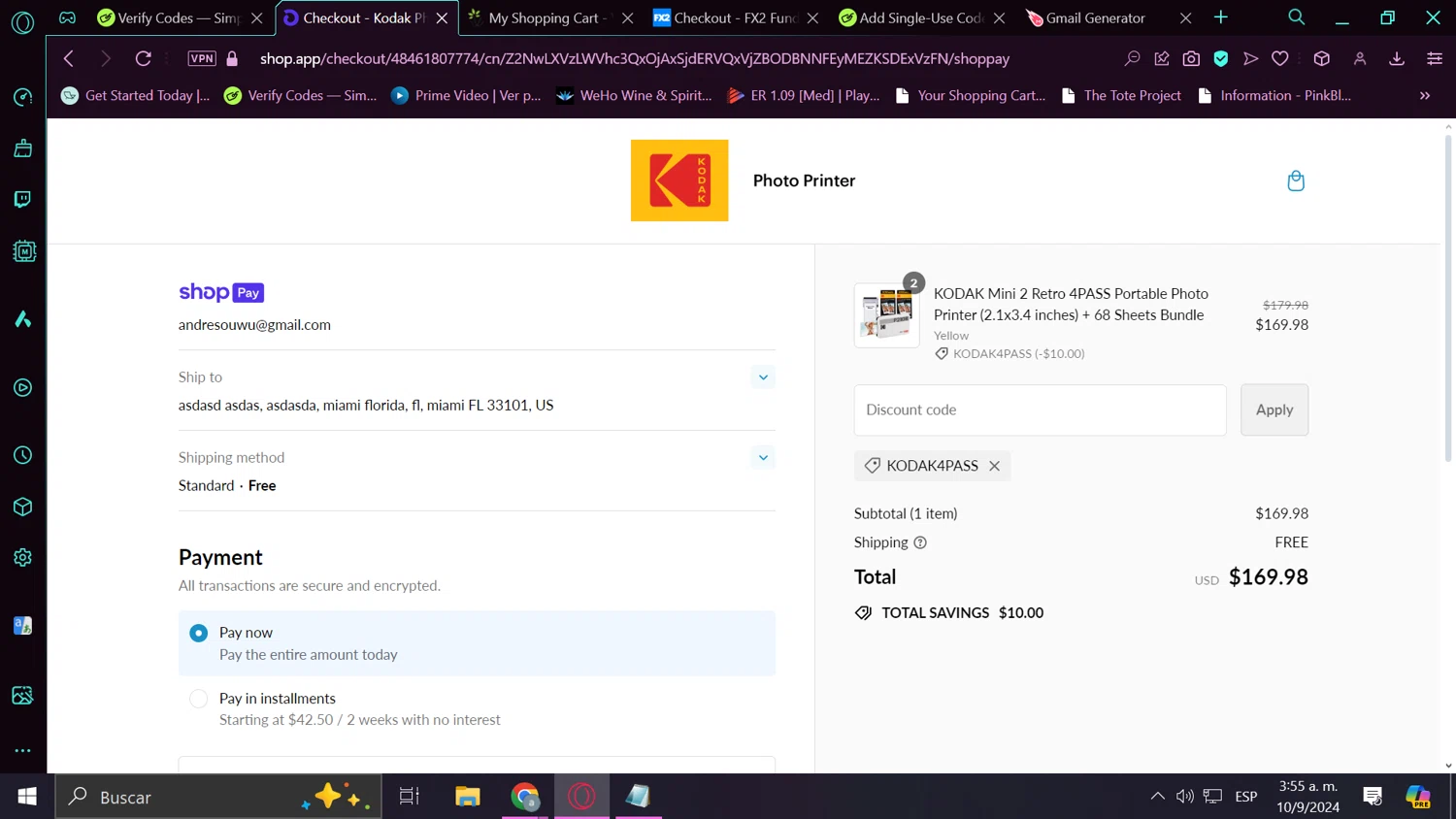The height and width of the screenshot is (819, 1456).
Task: Expand the Shipping method section
Action: pyautogui.click(x=763, y=458)
